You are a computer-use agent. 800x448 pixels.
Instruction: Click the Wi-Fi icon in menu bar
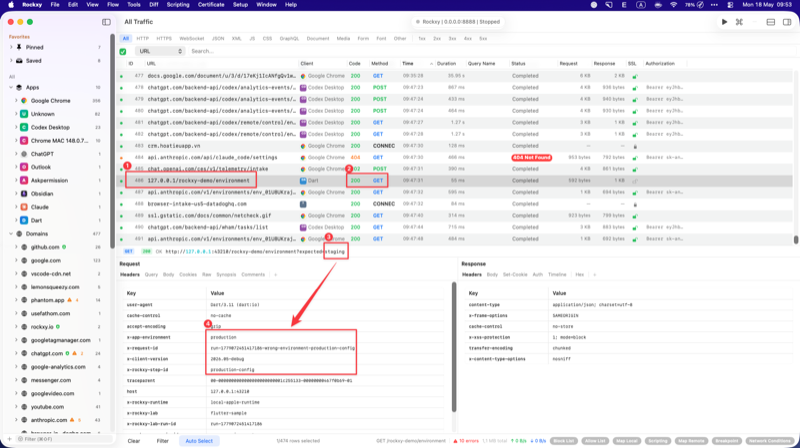tap(673, 5)
